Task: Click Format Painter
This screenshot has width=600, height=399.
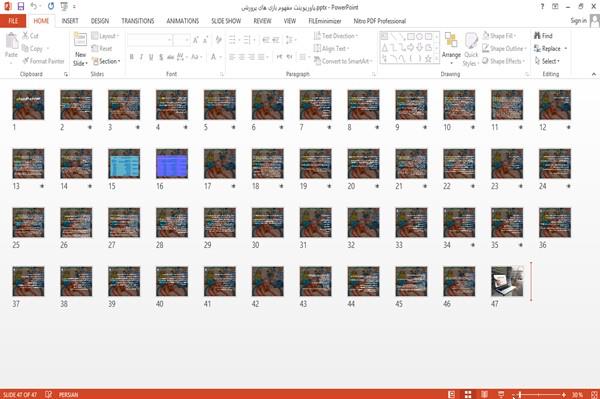Action: pyautogui.click(x=43, y=61)
